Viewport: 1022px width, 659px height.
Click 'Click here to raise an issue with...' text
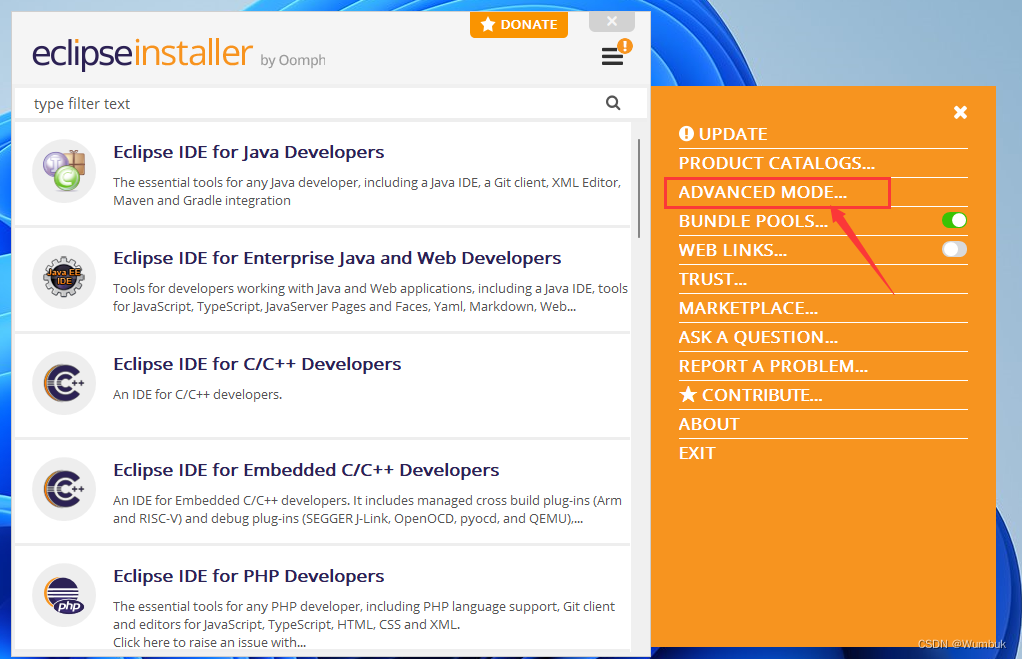209,642
